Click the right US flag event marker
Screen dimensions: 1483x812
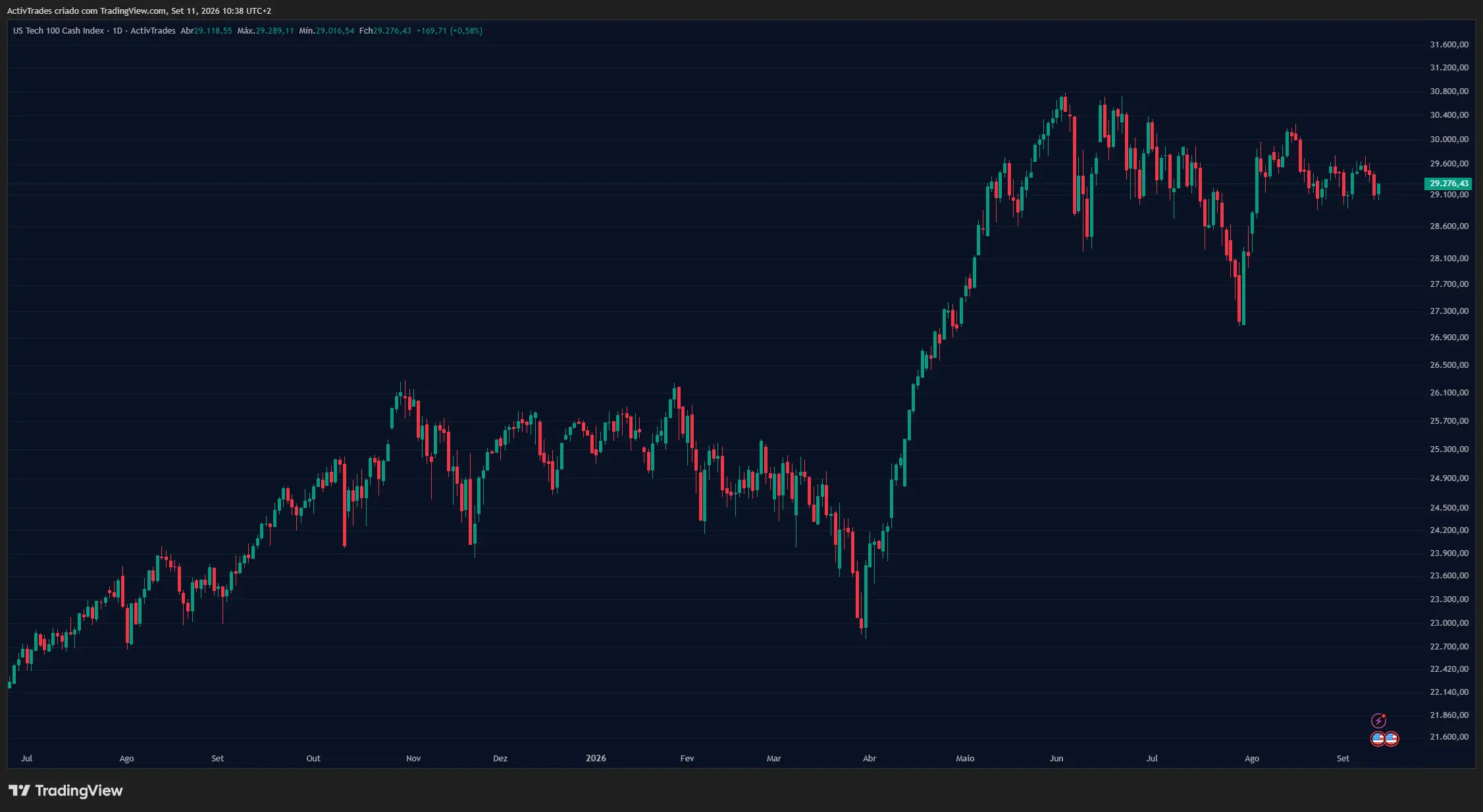click(x=1392, y=738)
